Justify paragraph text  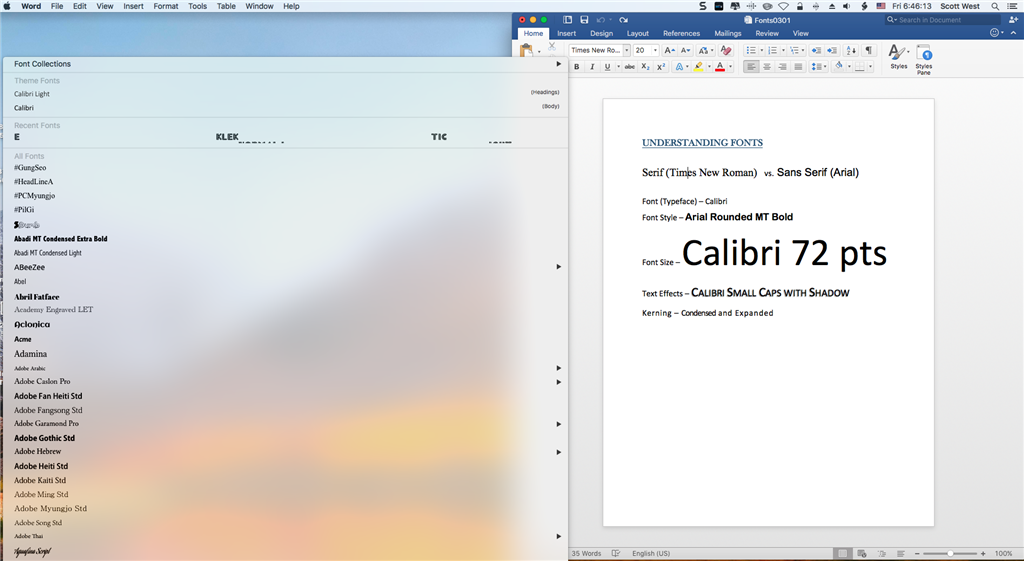798,67
